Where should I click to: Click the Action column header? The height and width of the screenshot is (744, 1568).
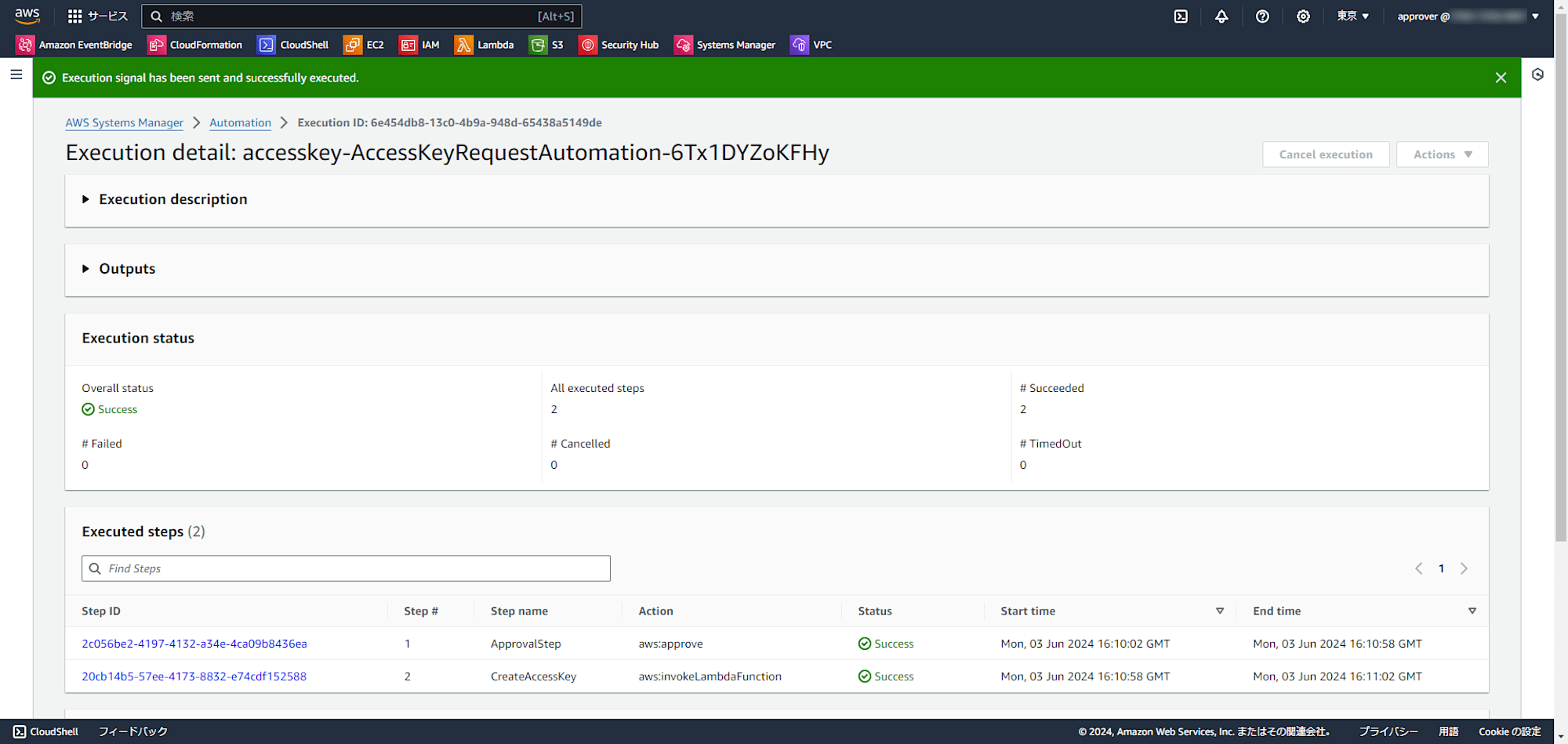point(655,611)
